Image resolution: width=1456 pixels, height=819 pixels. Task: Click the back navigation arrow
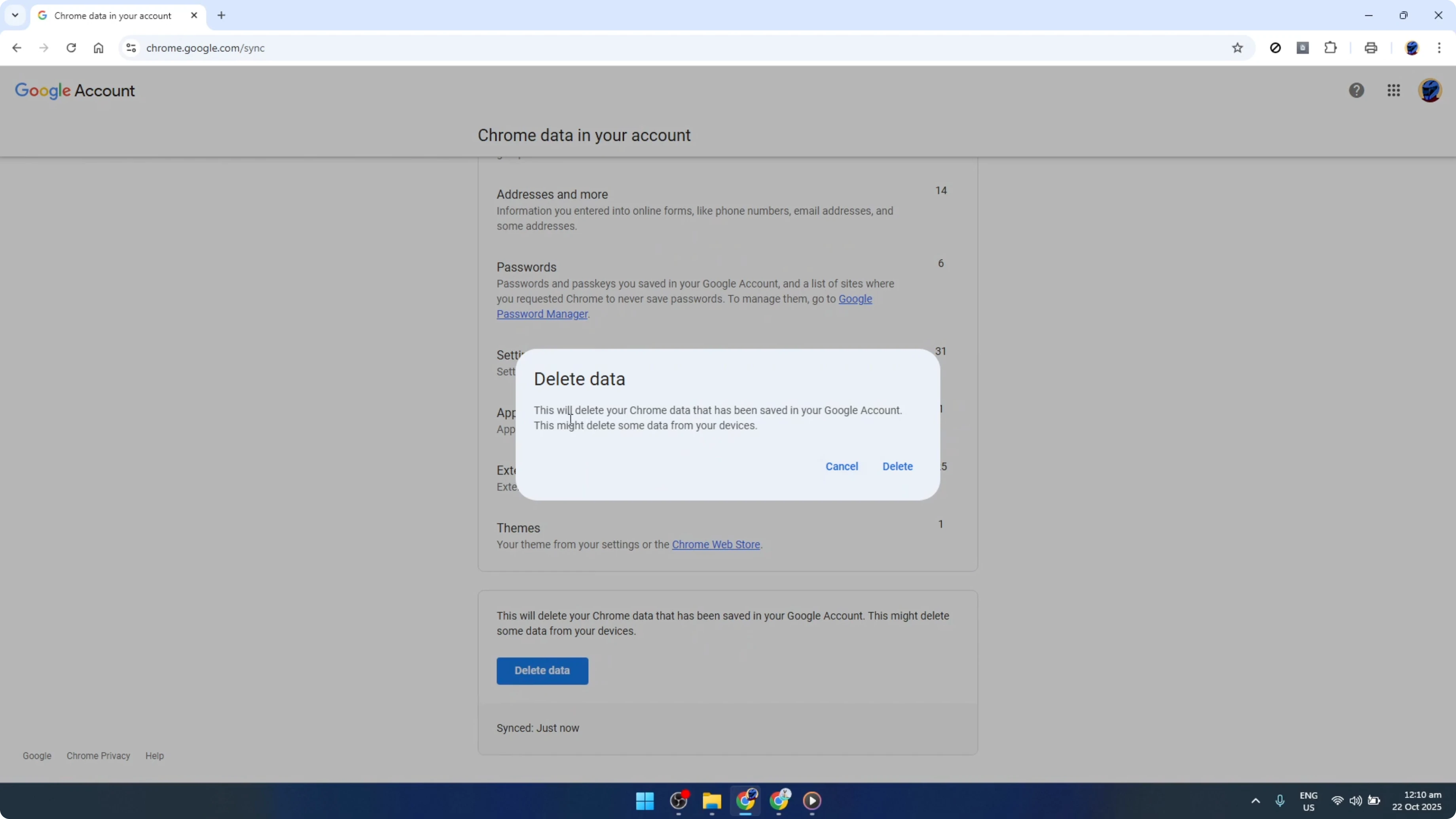point(16,47)
